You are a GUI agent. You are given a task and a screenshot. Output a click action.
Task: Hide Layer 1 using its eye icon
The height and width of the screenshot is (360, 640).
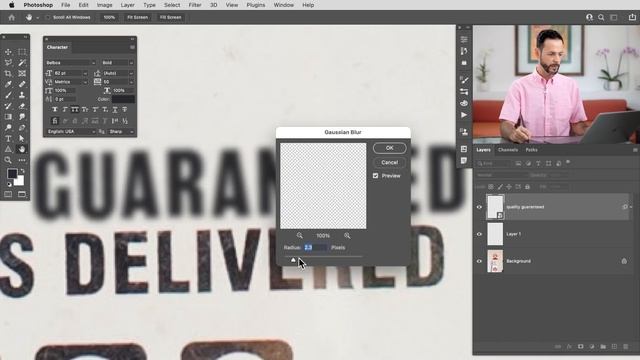tap(479, 234)
